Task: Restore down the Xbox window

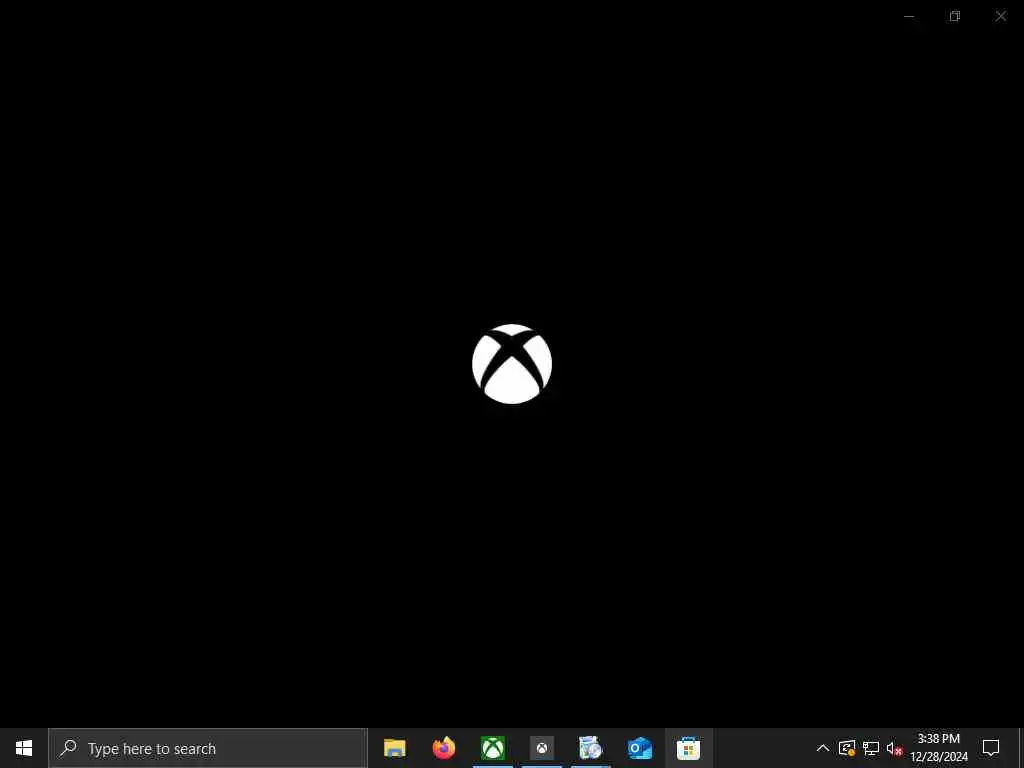Action: (955, 16)
